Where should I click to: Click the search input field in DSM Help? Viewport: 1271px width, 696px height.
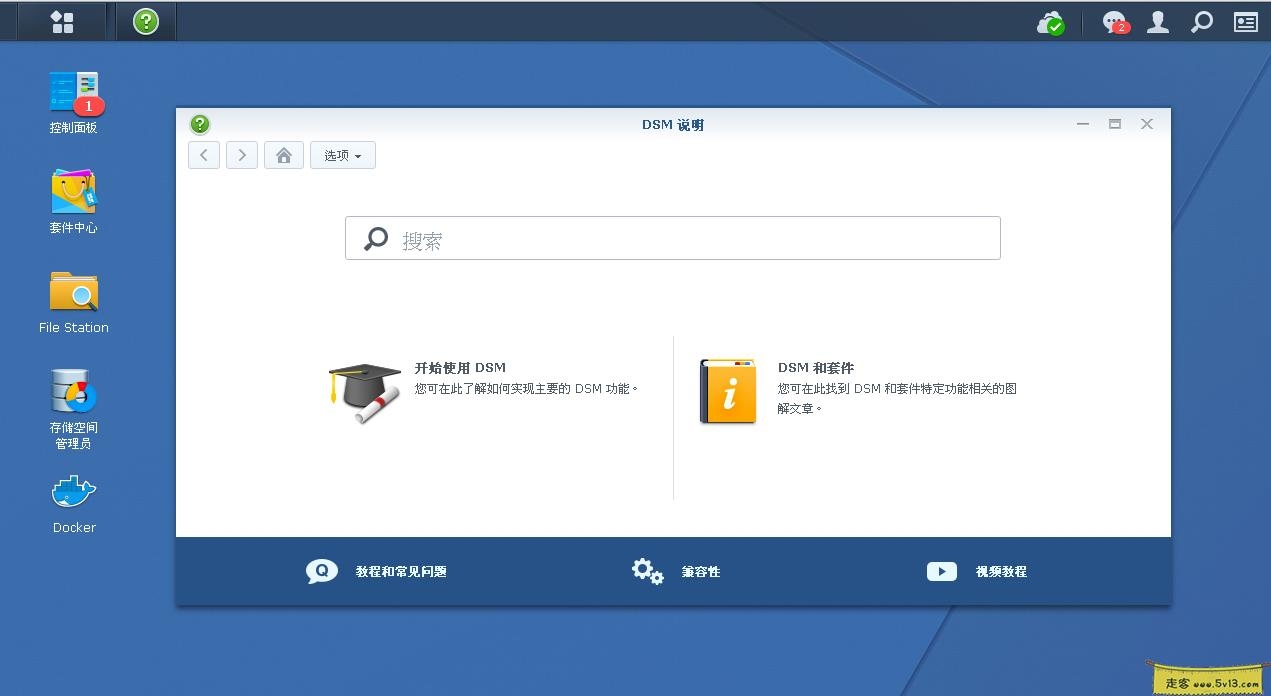[672, 238]
